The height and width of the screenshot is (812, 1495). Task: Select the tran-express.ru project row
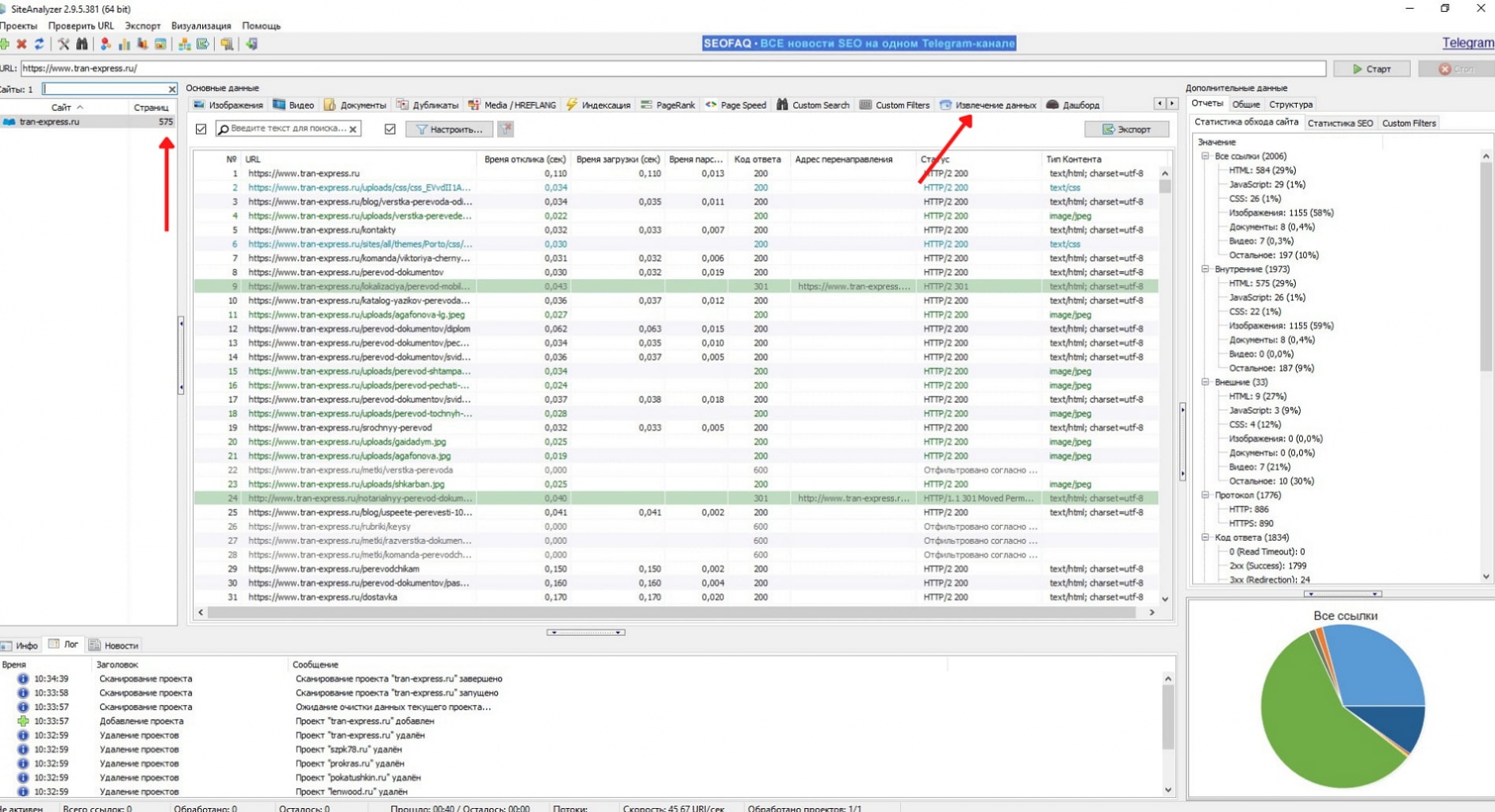[87, 122]
